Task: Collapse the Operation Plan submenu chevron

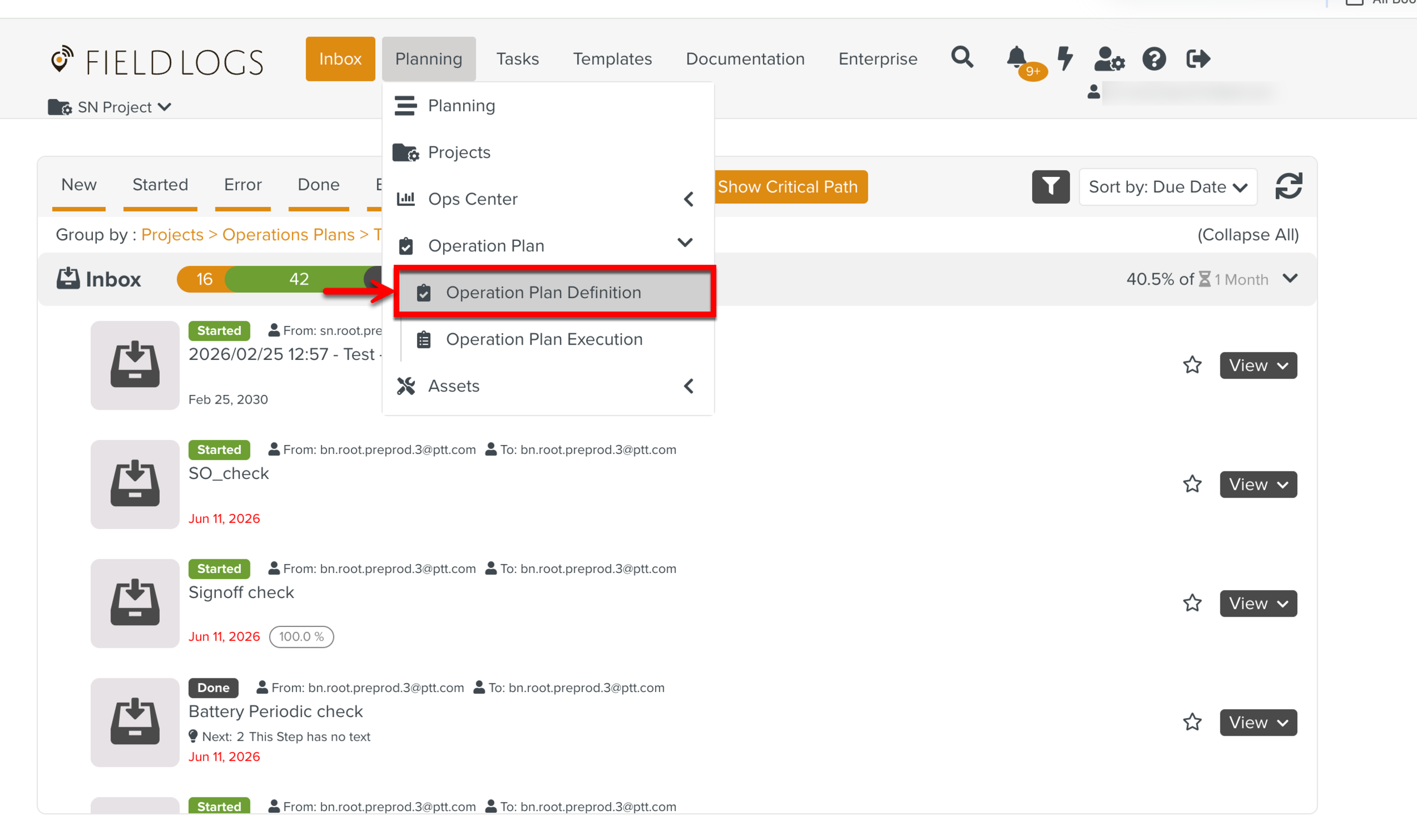Action: 685,243
